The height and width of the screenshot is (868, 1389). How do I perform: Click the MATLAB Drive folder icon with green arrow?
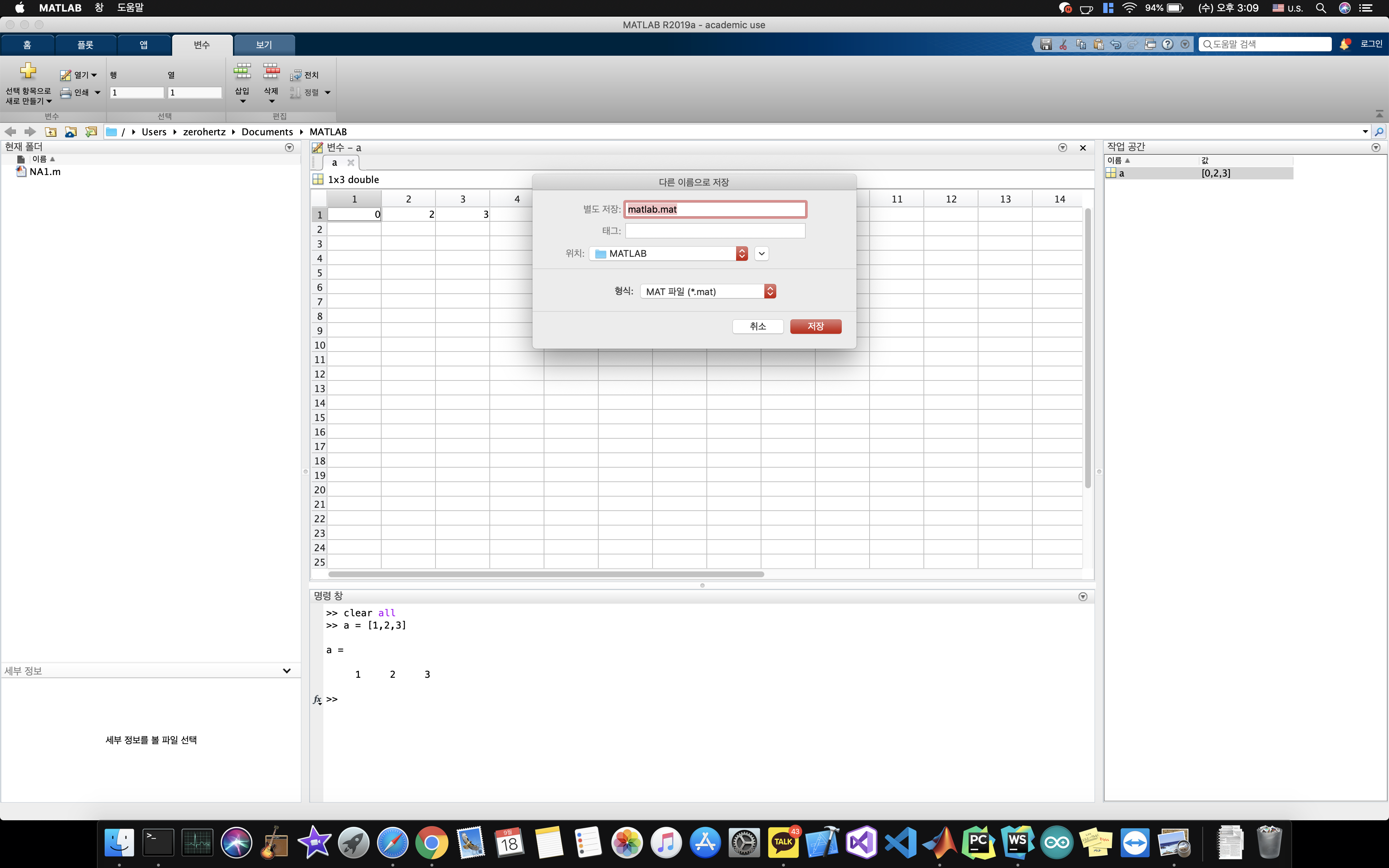tap(91, 131)
